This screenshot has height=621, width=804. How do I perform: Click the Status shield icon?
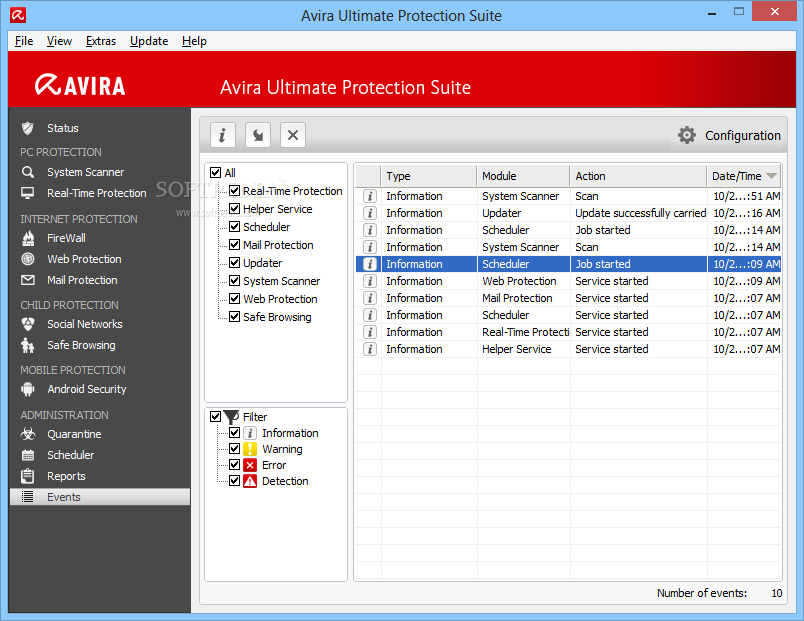click(28, 128)
